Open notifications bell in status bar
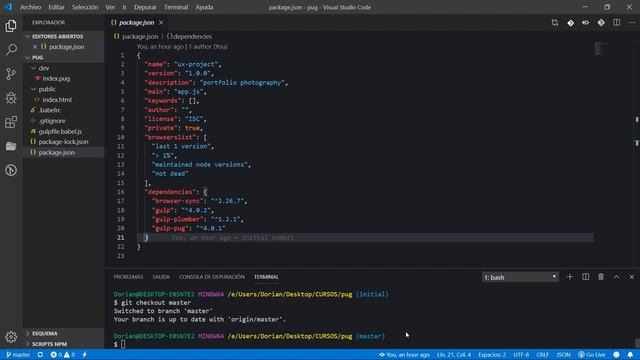The width and height of the screenshot is (640, 360). coord(630,355)
